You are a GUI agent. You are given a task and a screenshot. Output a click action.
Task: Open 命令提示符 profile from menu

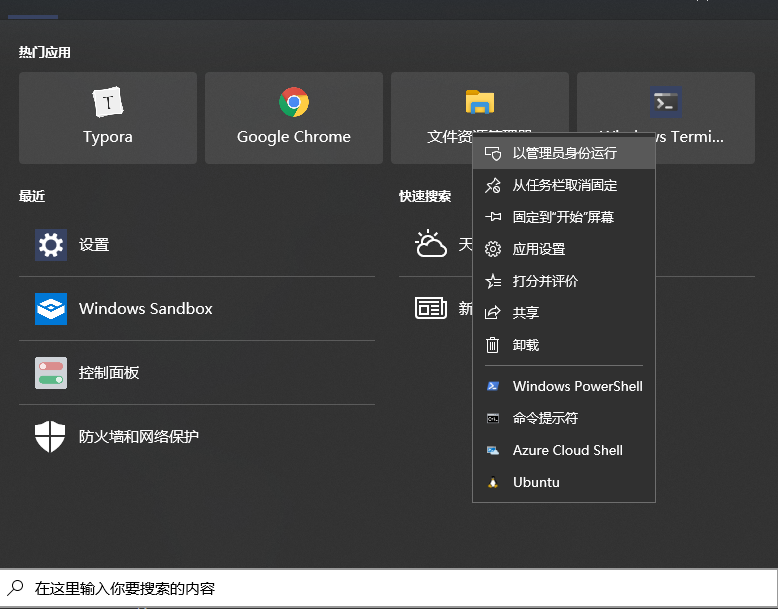pyautogui.click(x=564, y=418)
